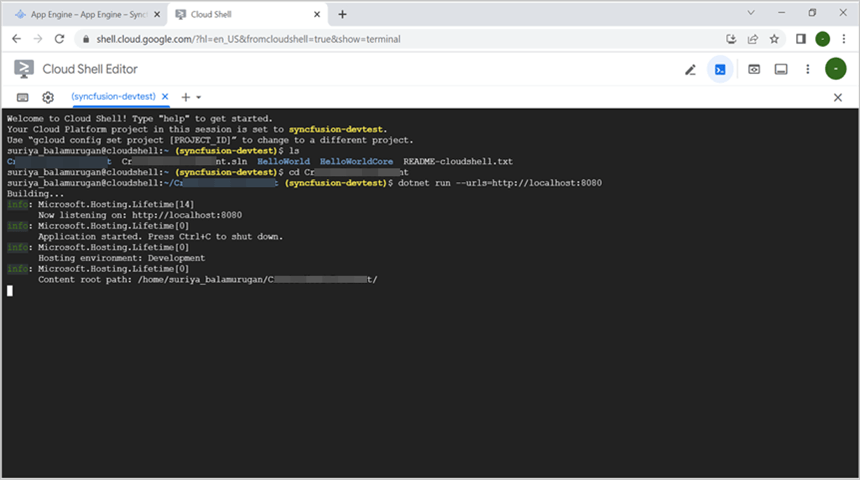860x480 pixels.
Task: Click the 'gcloud config set project' hint line
Action: (210, 140)
